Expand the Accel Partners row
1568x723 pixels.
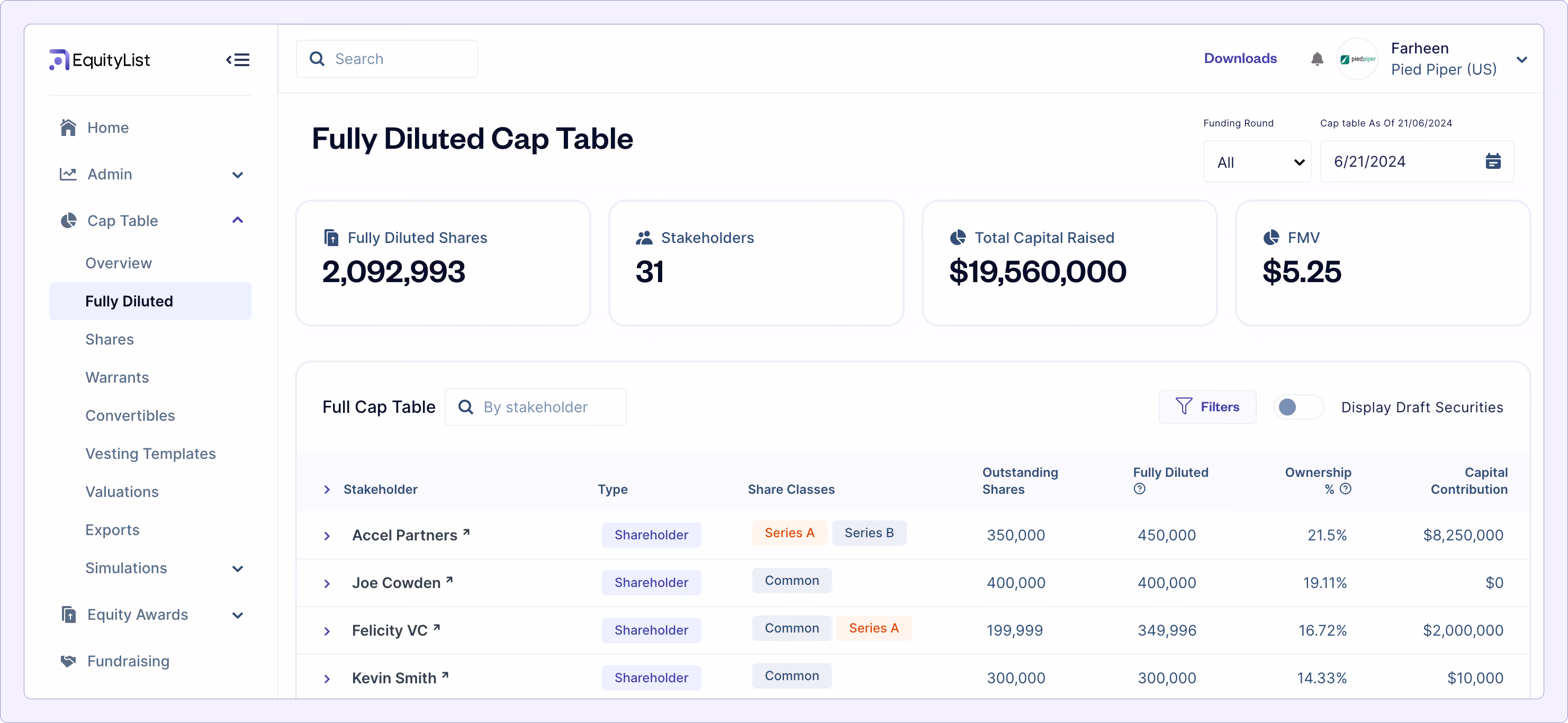pyautogui.click(x=327, y=536)
